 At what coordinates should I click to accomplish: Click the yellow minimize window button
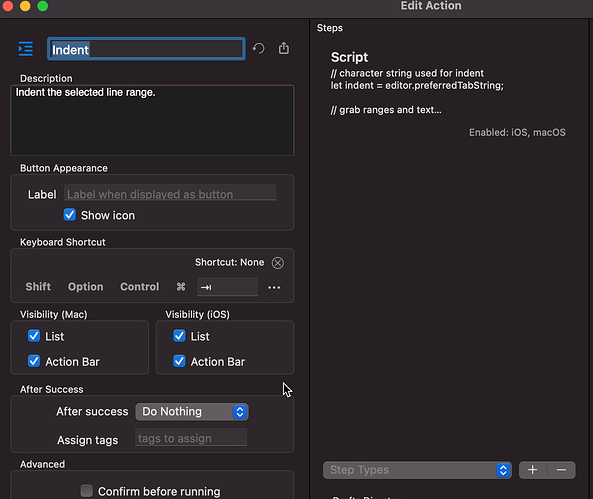[x=25, y=6]
